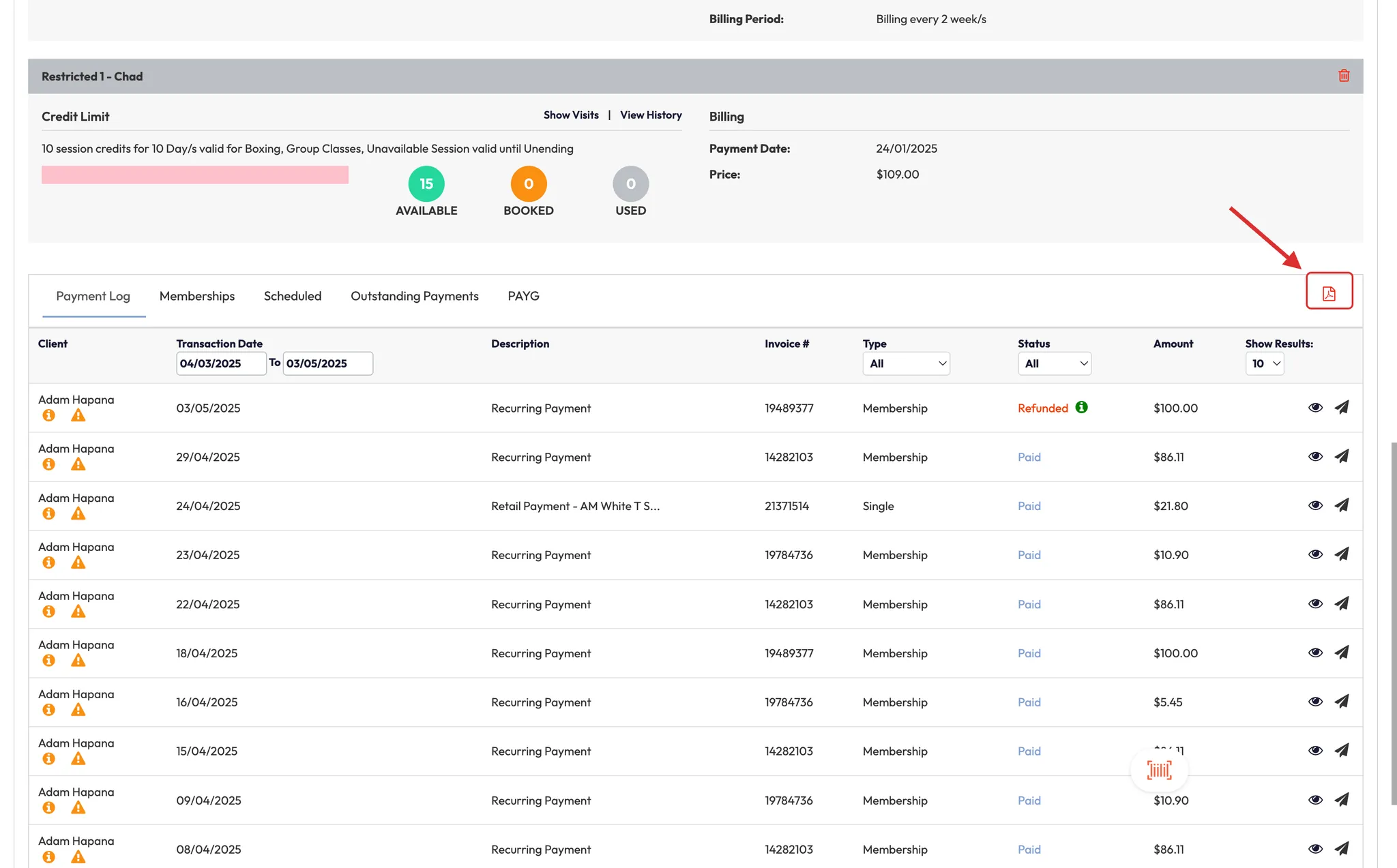View 22/04/2025 payment details via eye icon
This screenshot has height=868, width=1397.
(x=1315, y=603)
